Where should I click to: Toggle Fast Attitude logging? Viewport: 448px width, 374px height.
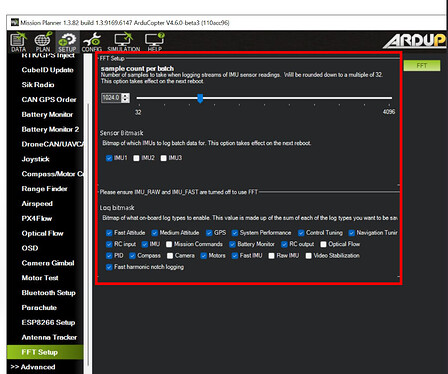click(109, 233)
